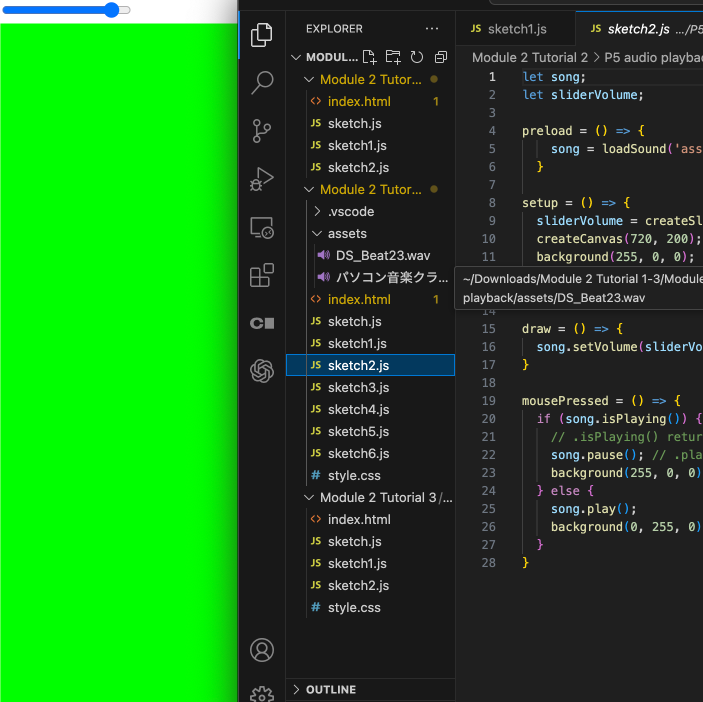Collapse all folders in Explorer

441,57
